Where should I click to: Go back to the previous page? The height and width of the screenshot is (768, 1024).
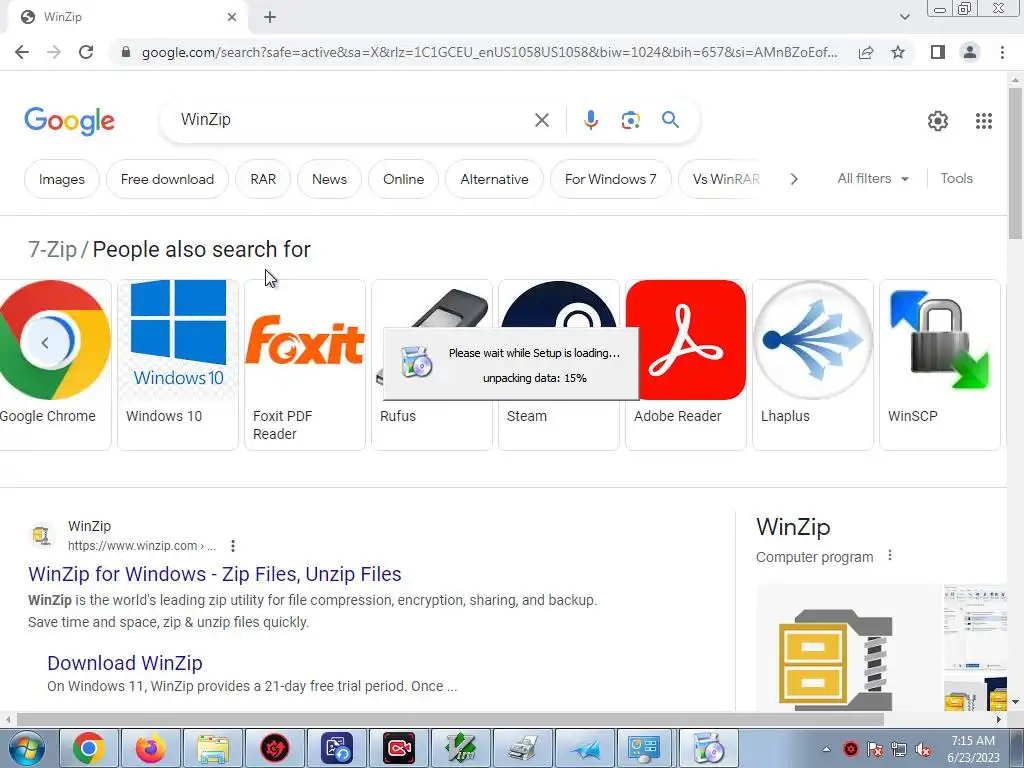pos(22,52)
